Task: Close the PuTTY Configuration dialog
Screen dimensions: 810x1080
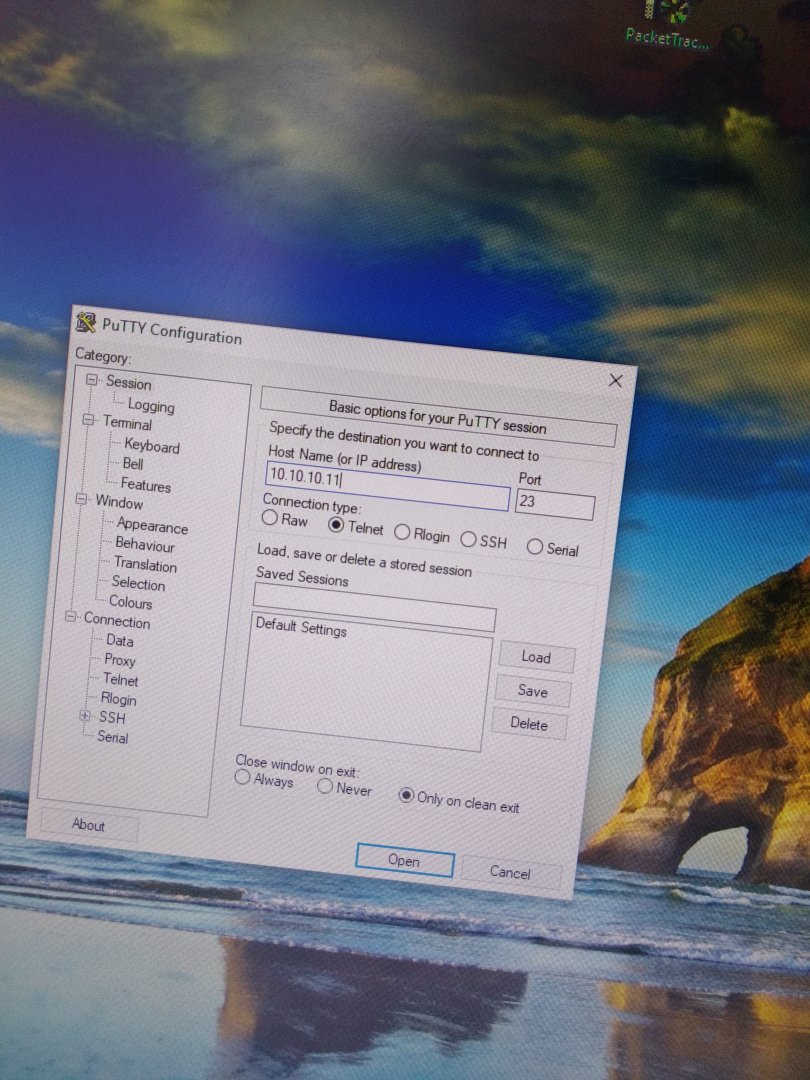Action: pyautogui.click(x=616, y=380)
